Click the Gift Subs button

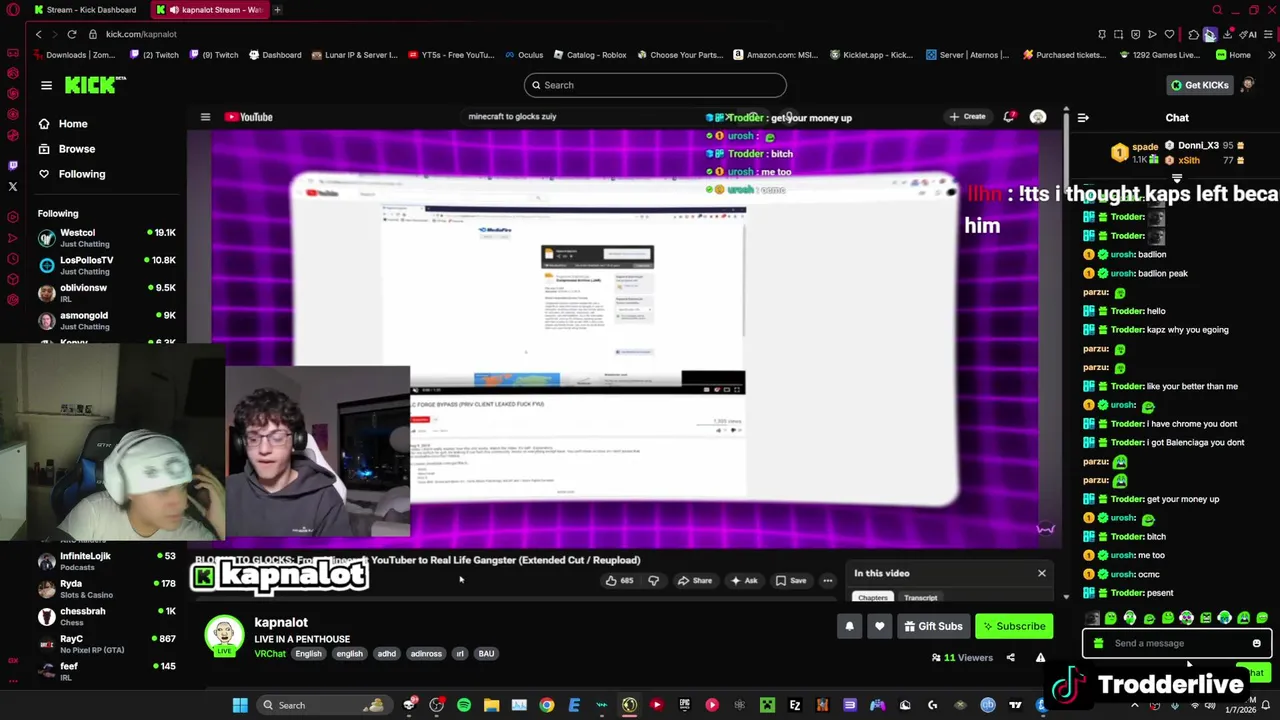[933, 626]
